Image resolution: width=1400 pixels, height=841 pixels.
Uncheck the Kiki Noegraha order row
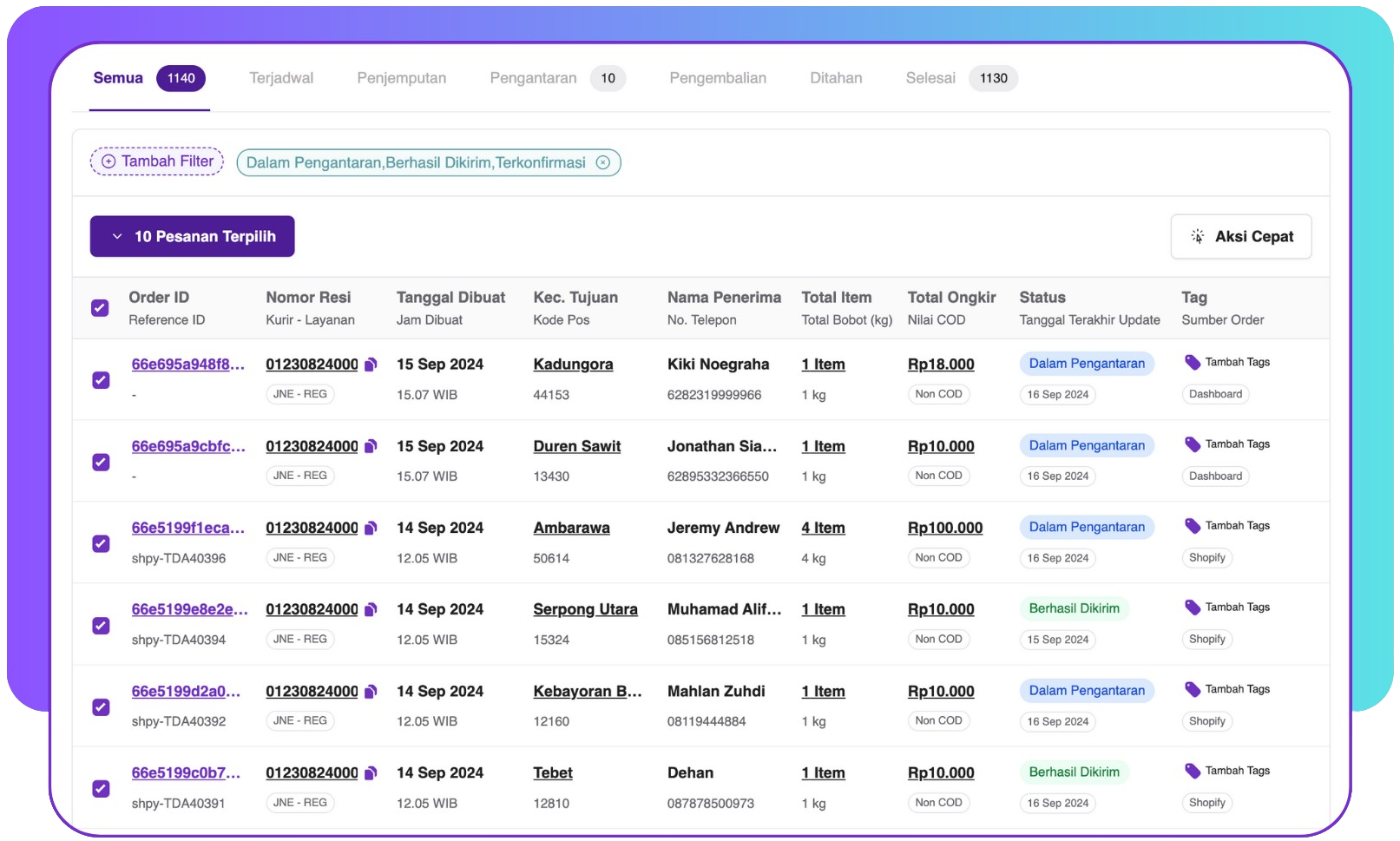(101, 380)
